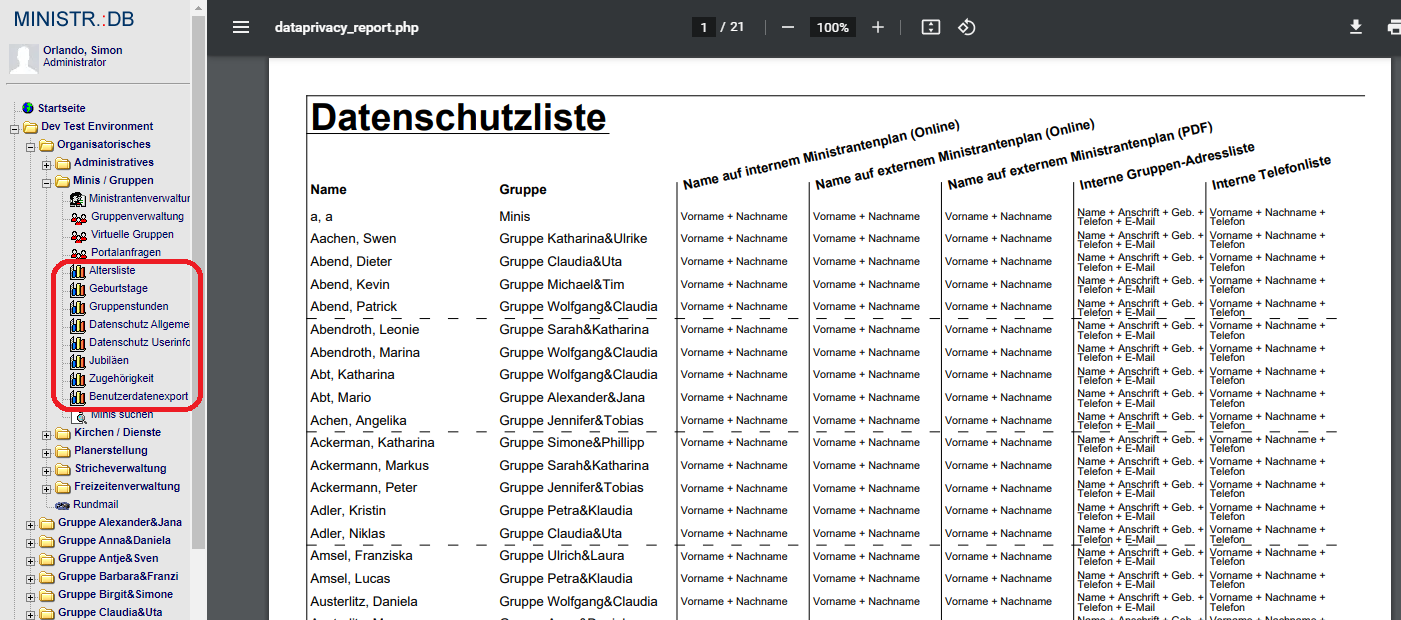Click "Gruppe Ulrich&Laura" cell

[x=561, y=556]
